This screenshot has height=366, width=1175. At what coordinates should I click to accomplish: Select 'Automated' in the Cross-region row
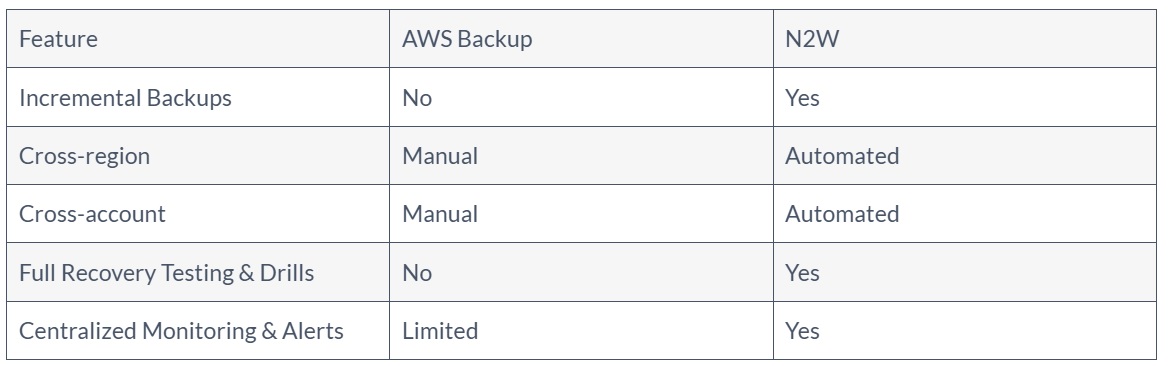[x=842, y=156]
